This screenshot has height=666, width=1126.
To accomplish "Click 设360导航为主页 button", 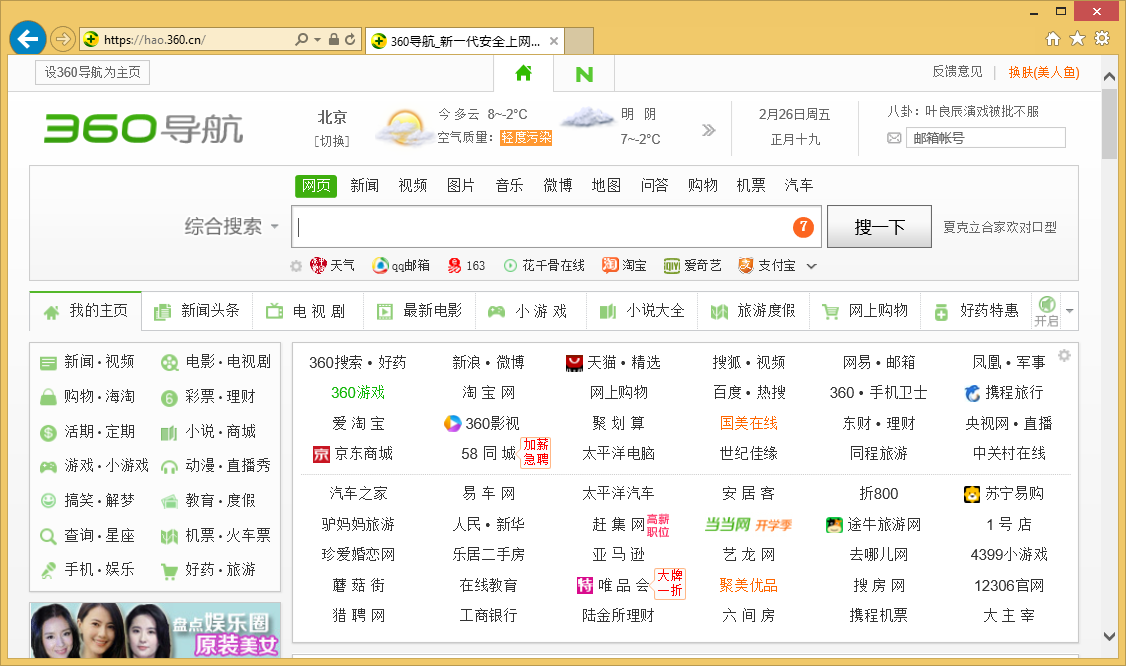I will pos(93,73).
